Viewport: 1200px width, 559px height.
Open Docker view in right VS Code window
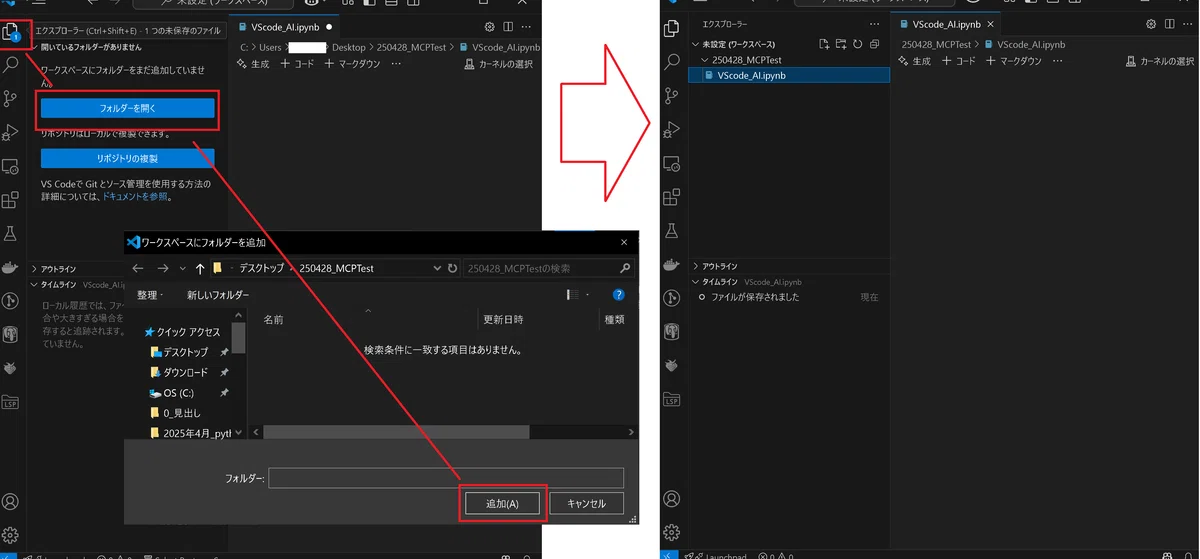tap(672, 264)
